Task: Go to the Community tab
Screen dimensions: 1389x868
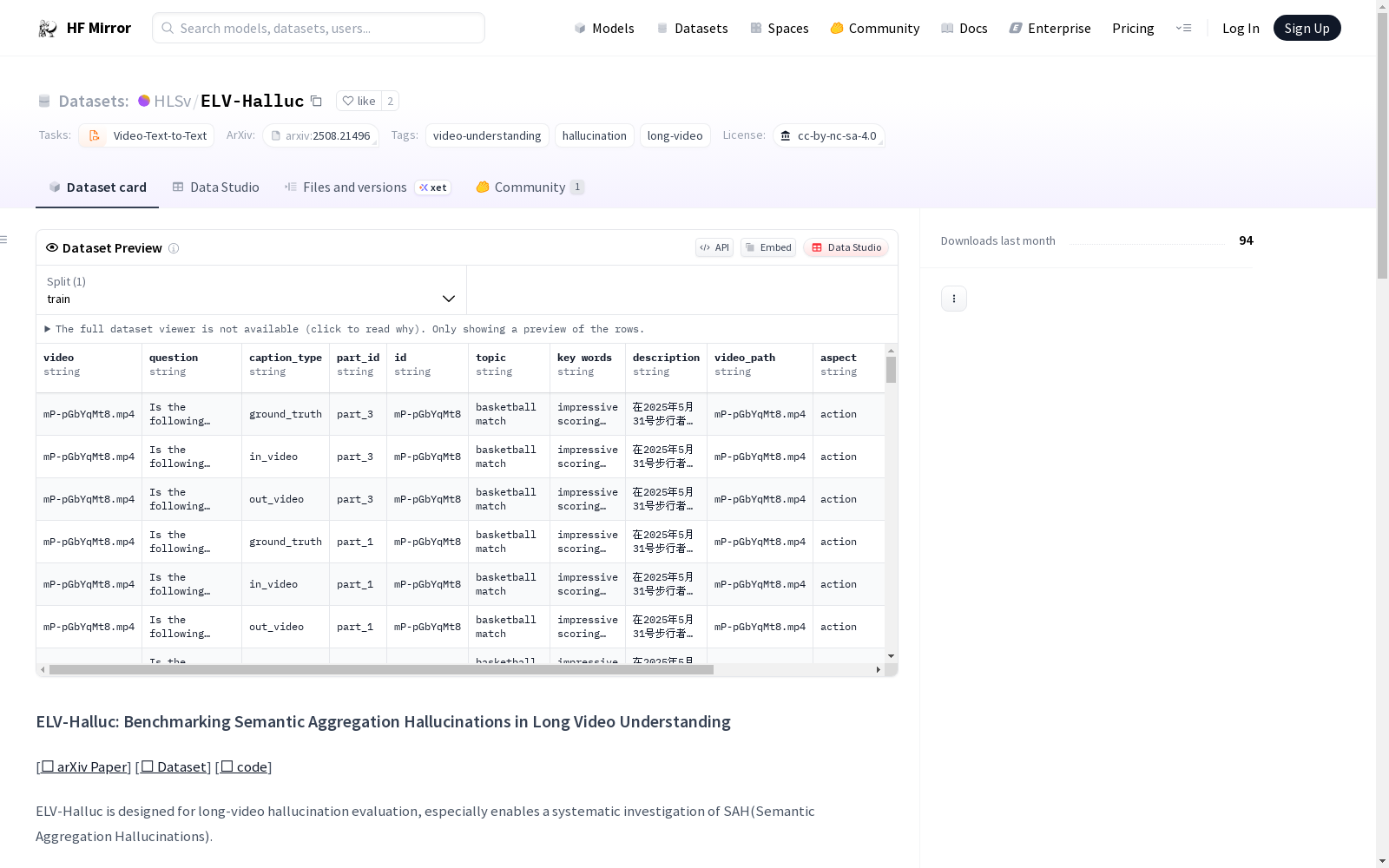Action: pyautogui.click(x=530, y=187)
